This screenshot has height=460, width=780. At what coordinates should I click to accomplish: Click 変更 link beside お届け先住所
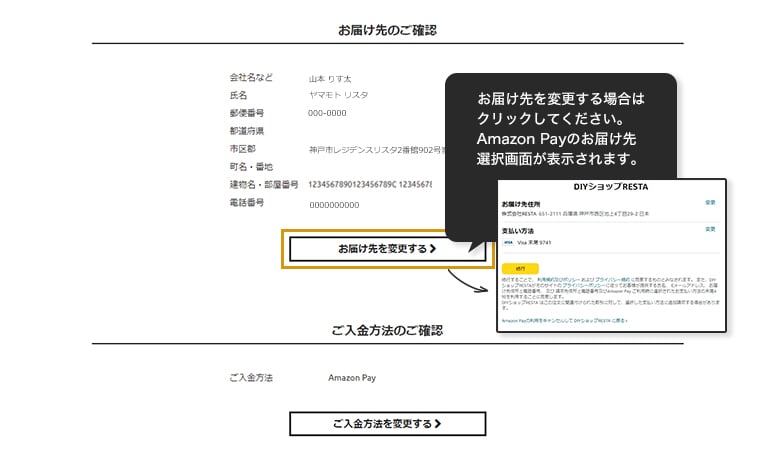point(710,202)
